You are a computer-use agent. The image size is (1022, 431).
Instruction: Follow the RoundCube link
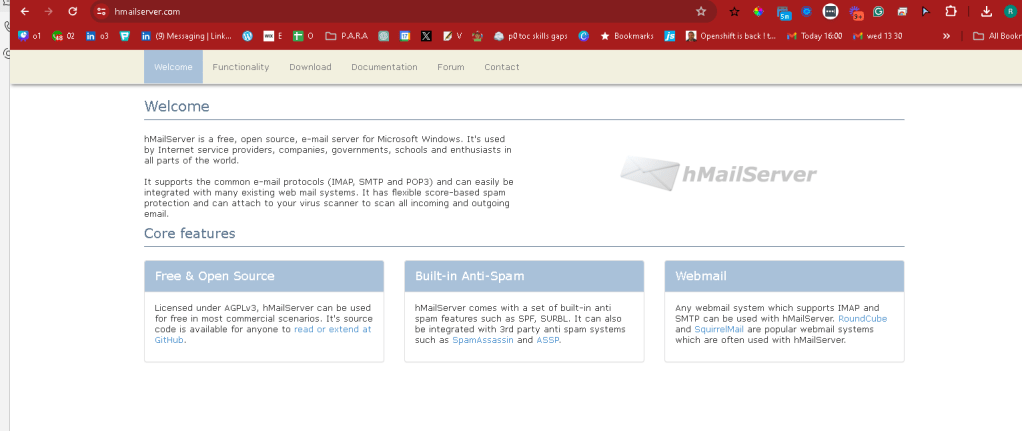862,319
